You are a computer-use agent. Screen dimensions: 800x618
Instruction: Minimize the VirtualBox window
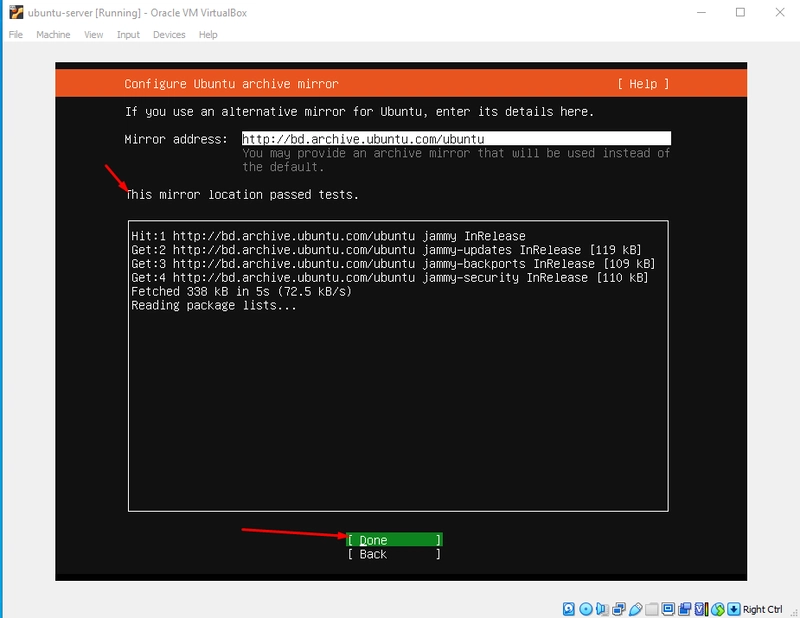coord(702,12)
